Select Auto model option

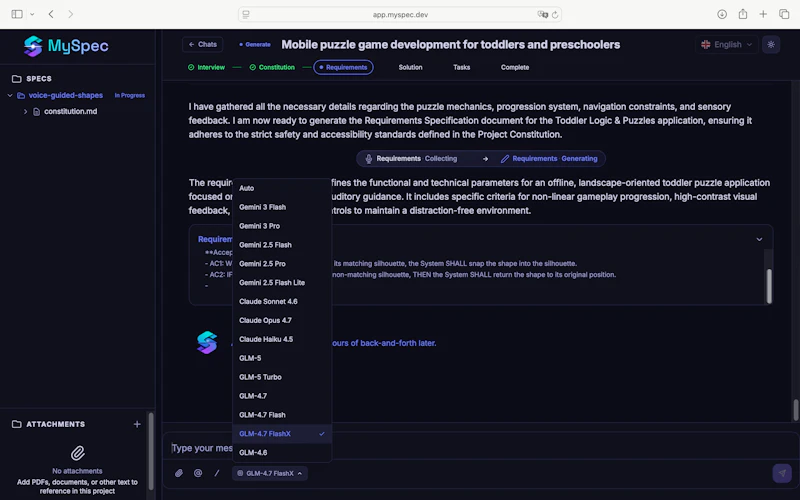coord(282,188)
